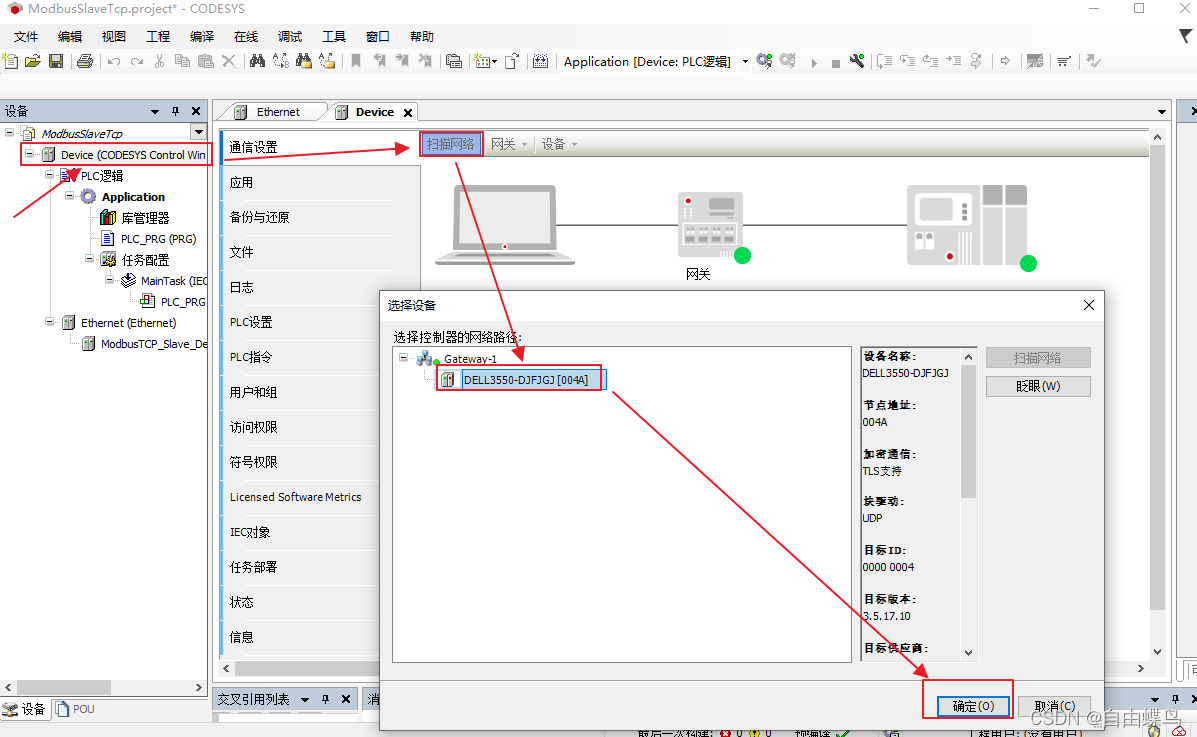Click the Step Into toolbar icon
The image size is (1197, 737).
(908, 61)
